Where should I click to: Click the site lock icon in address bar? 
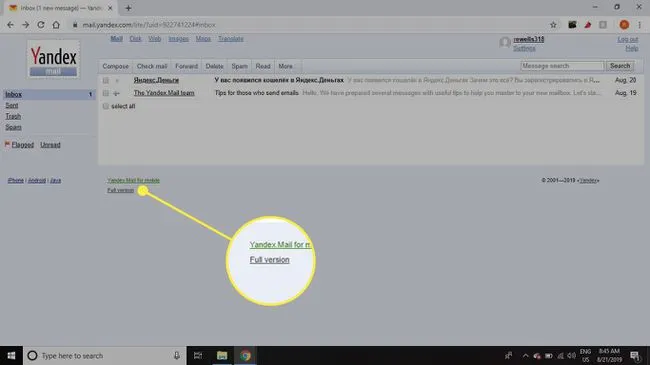coord(75,25)
